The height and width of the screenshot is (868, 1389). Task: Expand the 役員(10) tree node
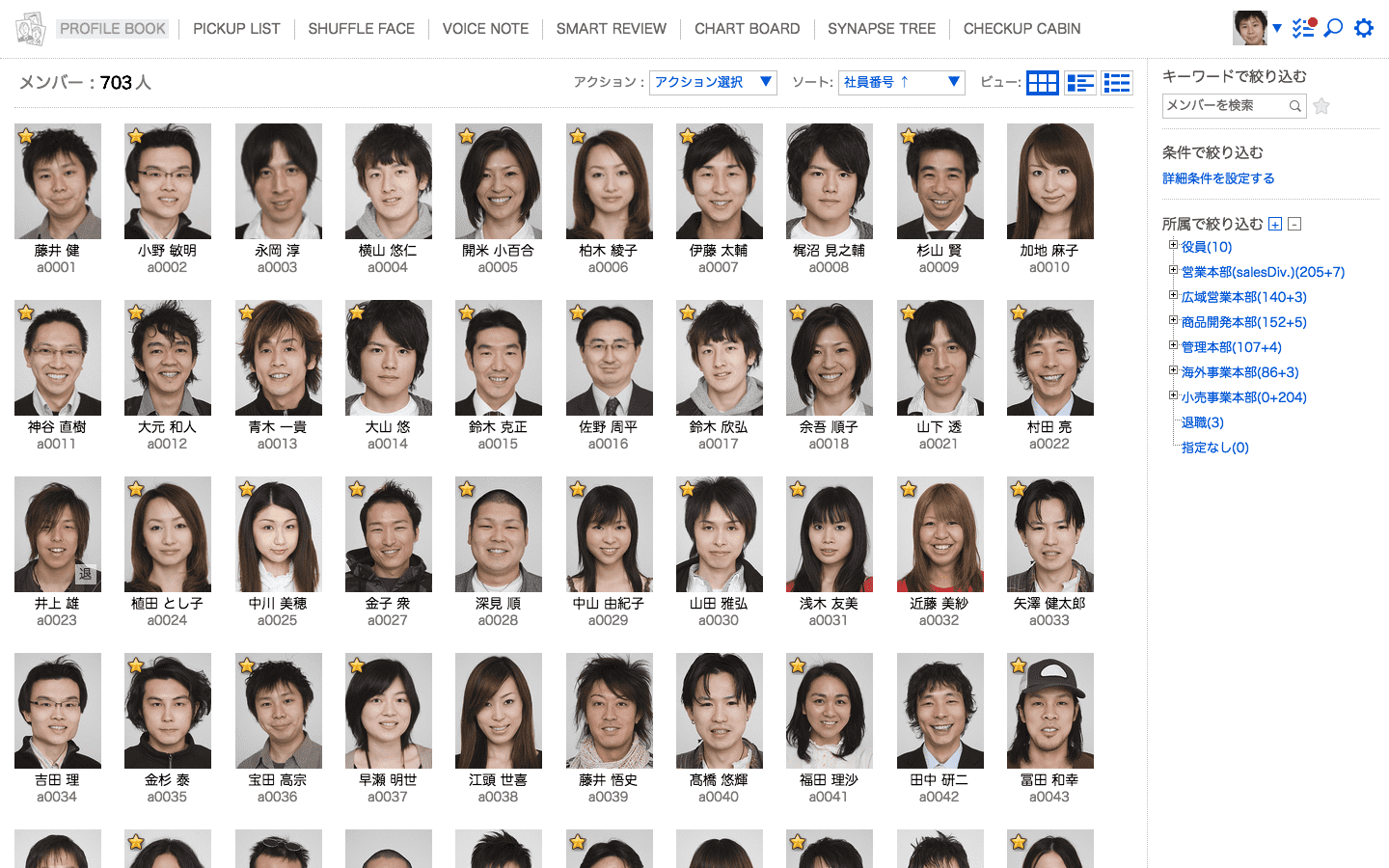point(1173,245)
